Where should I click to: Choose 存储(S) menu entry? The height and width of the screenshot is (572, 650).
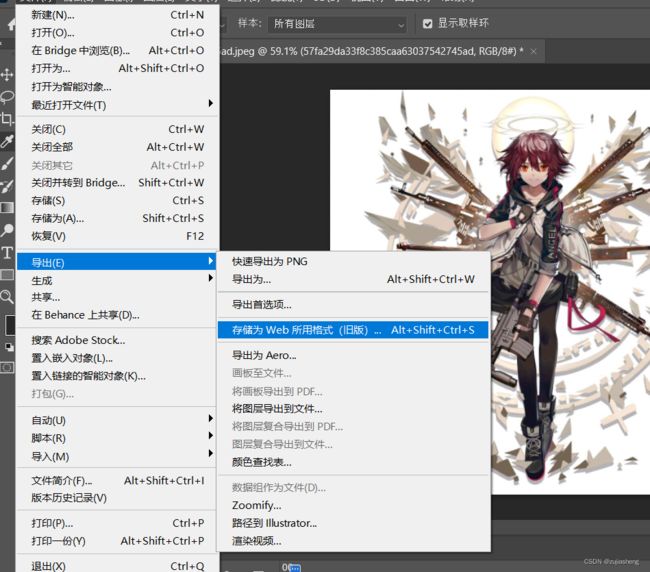(x=117, y=201)
